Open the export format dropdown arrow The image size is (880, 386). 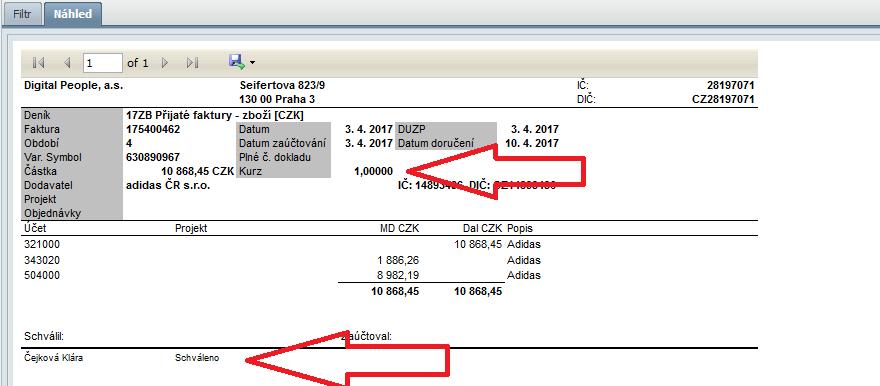click(x=252, y=63)
